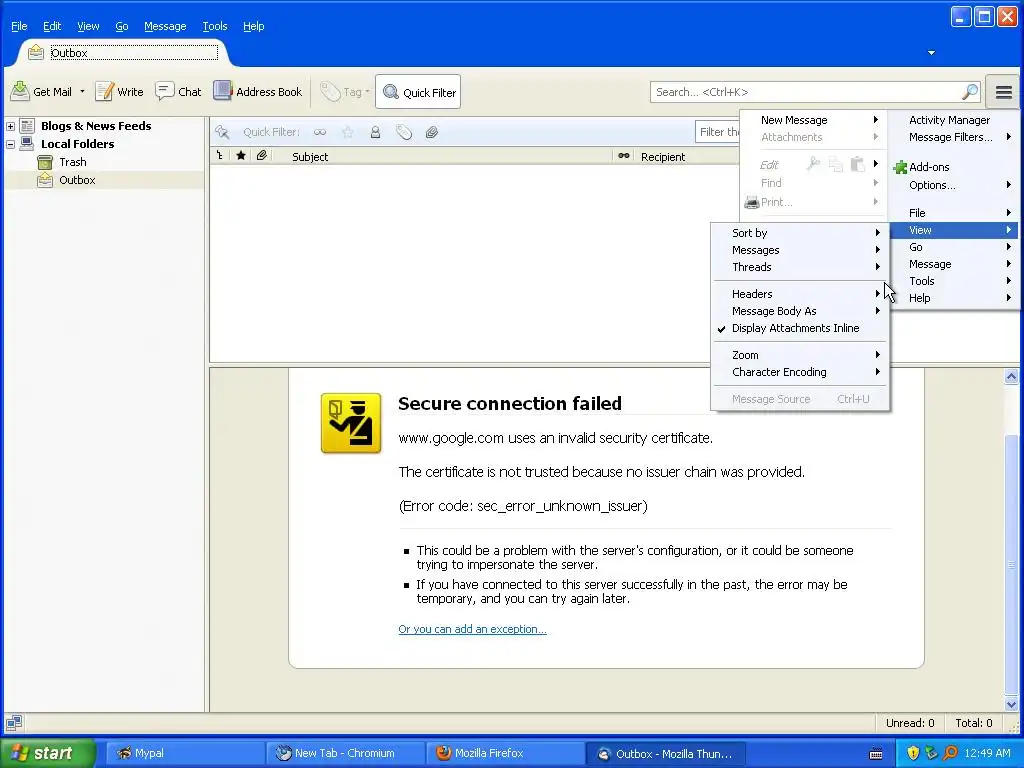Open the Get Mail dropdown arrow
This screenshot has width=1024, height=768.
point(82,92)
